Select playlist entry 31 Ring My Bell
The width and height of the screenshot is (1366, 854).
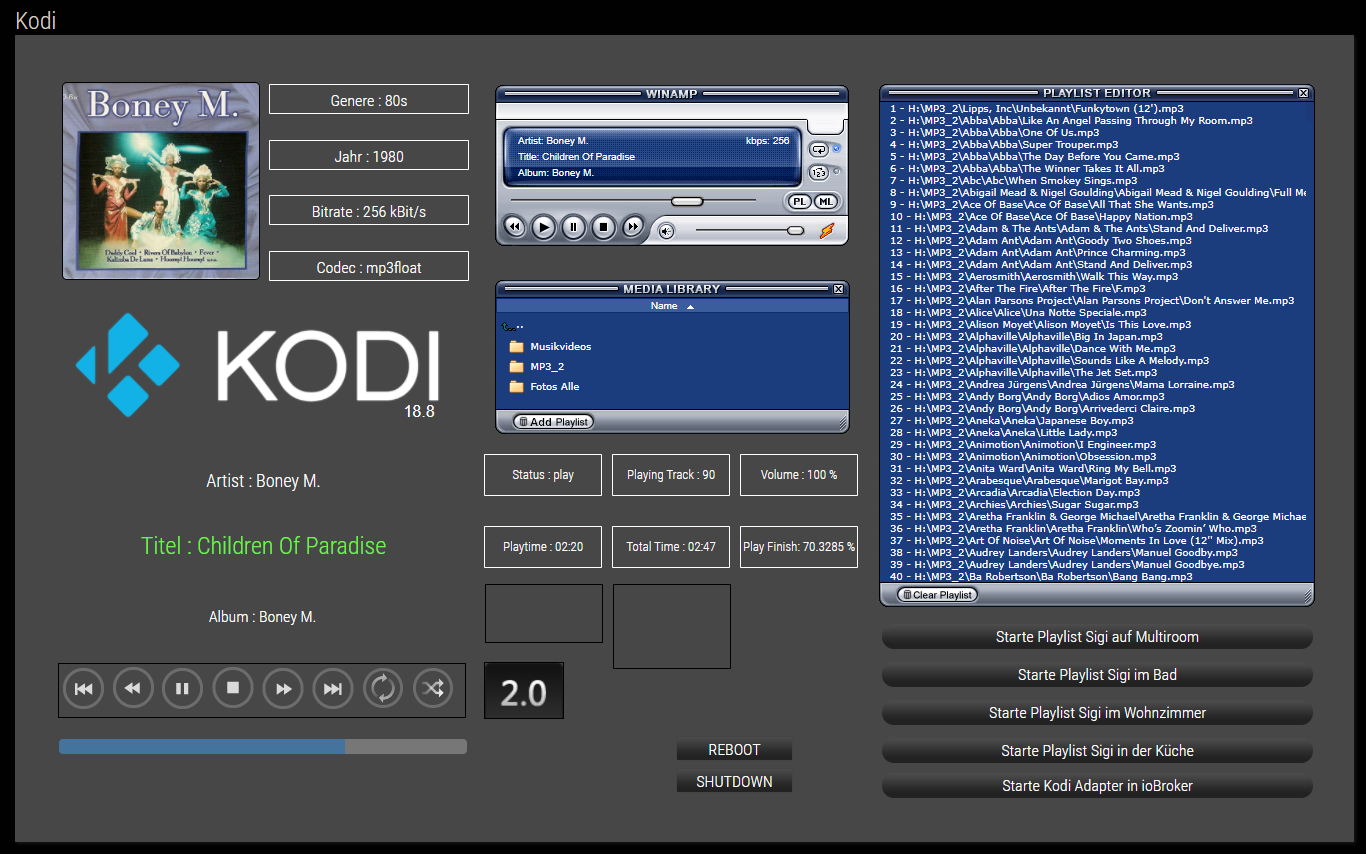click(1032, 468)
